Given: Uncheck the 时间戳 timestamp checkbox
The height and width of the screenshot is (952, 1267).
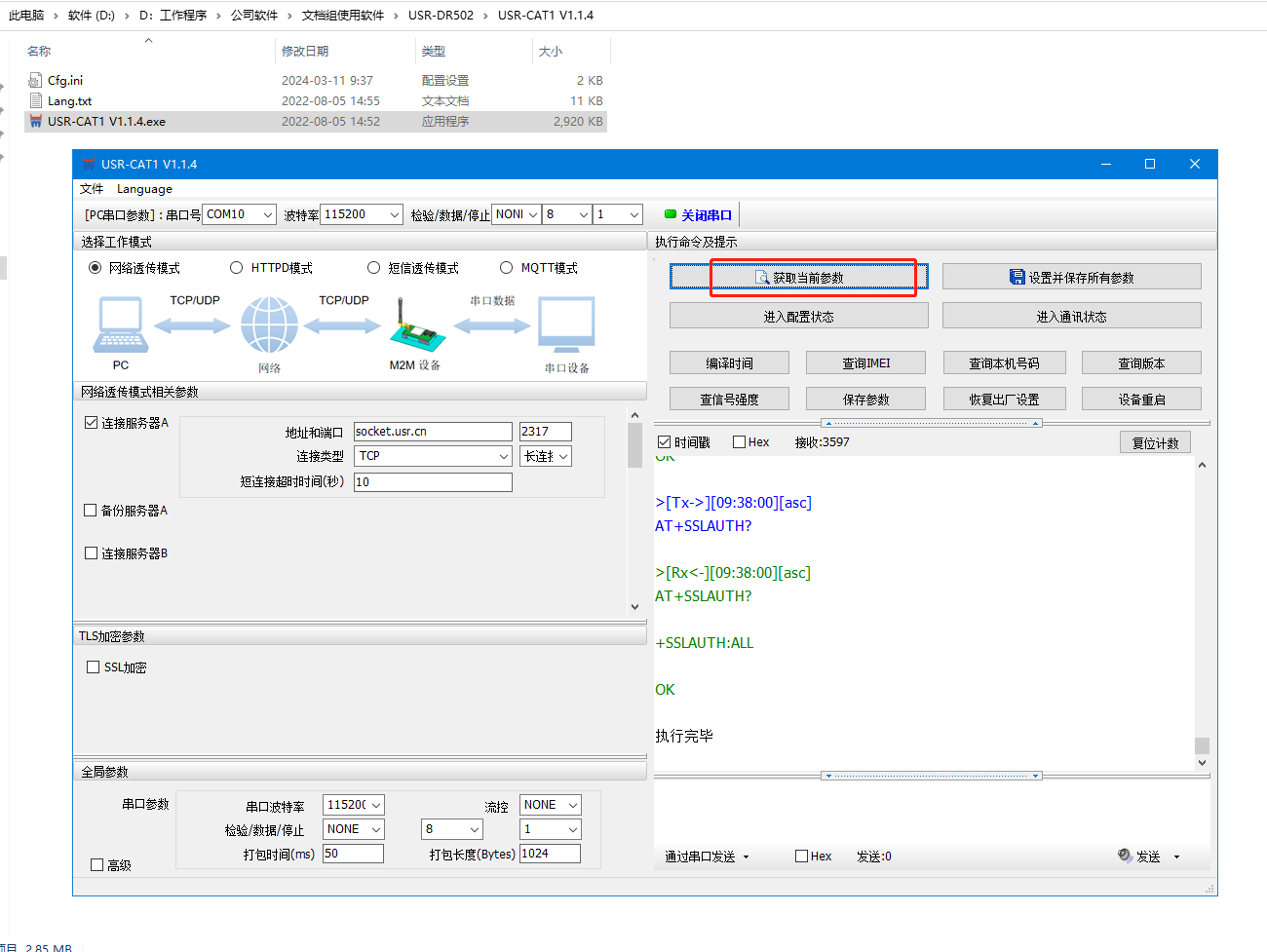Looking at the screenshot, I should point(665,442).
